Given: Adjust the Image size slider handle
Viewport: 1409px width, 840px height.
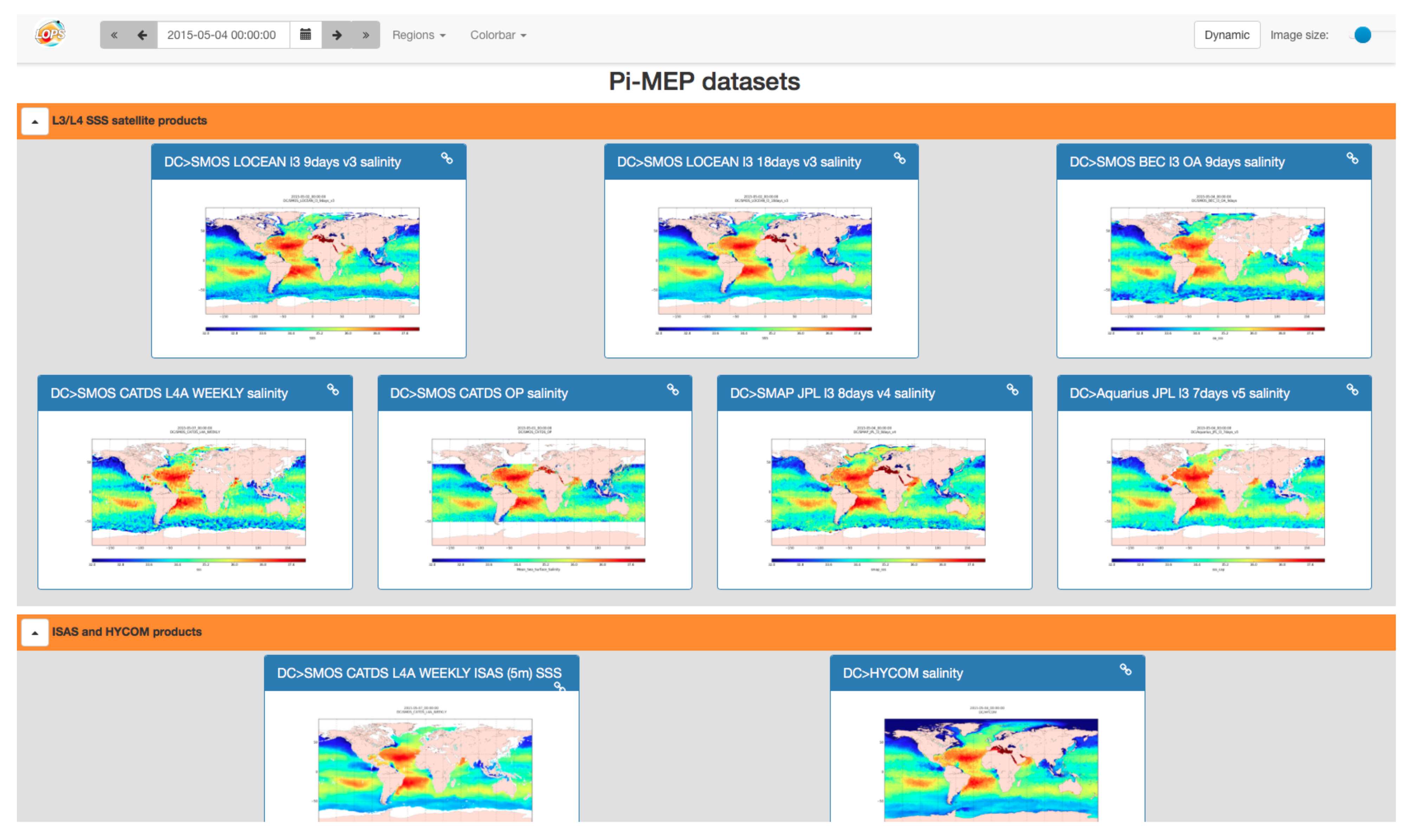Looking at the screenshot, I should 1362,35.
